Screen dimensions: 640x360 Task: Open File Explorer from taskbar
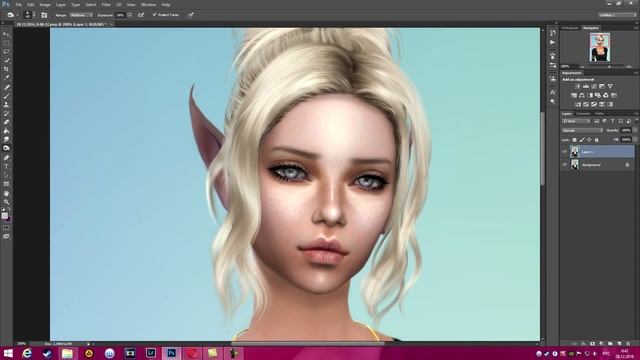tap(67, 353)
